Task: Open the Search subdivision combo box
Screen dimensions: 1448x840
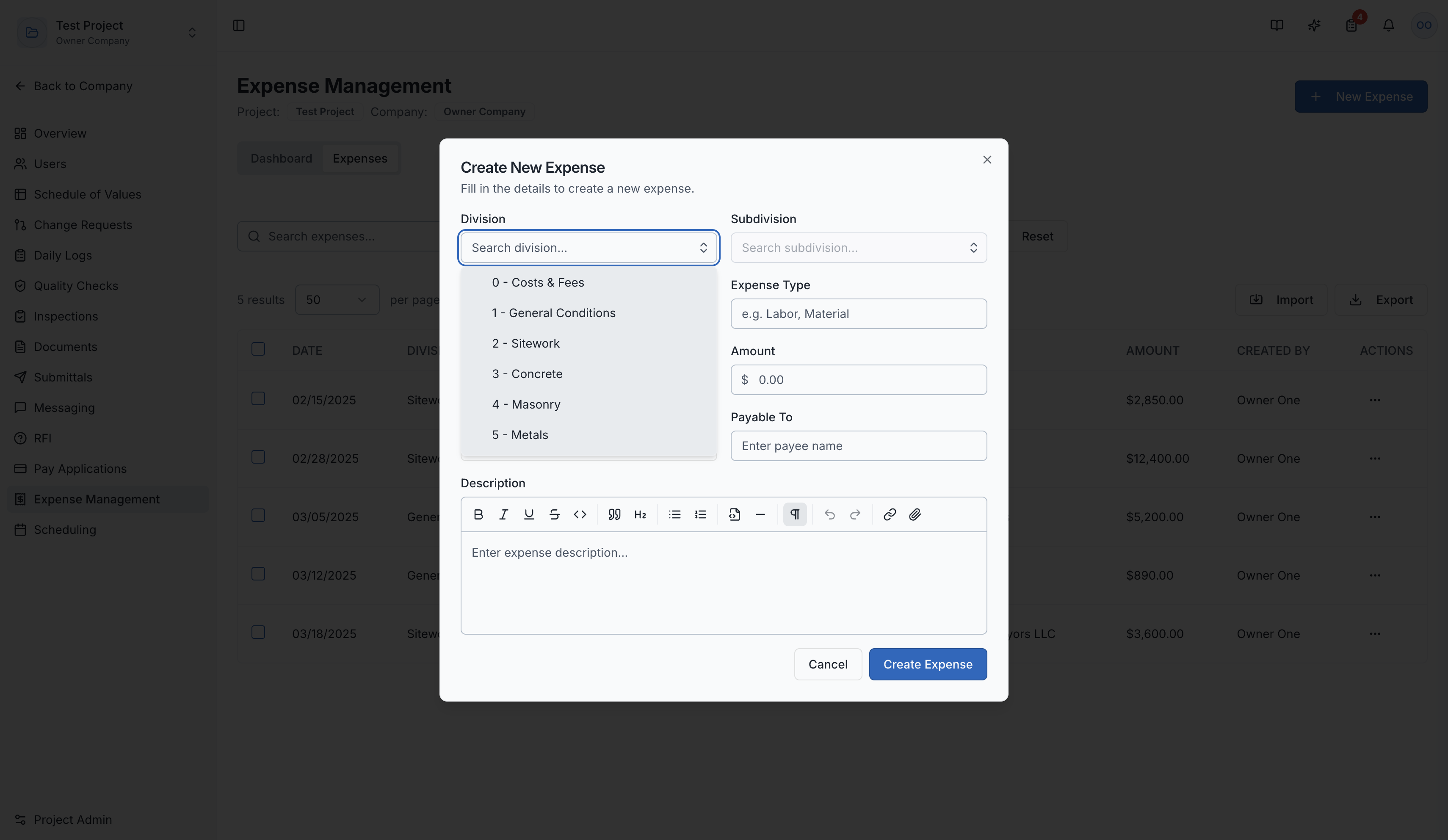Action: pos(859,248)
